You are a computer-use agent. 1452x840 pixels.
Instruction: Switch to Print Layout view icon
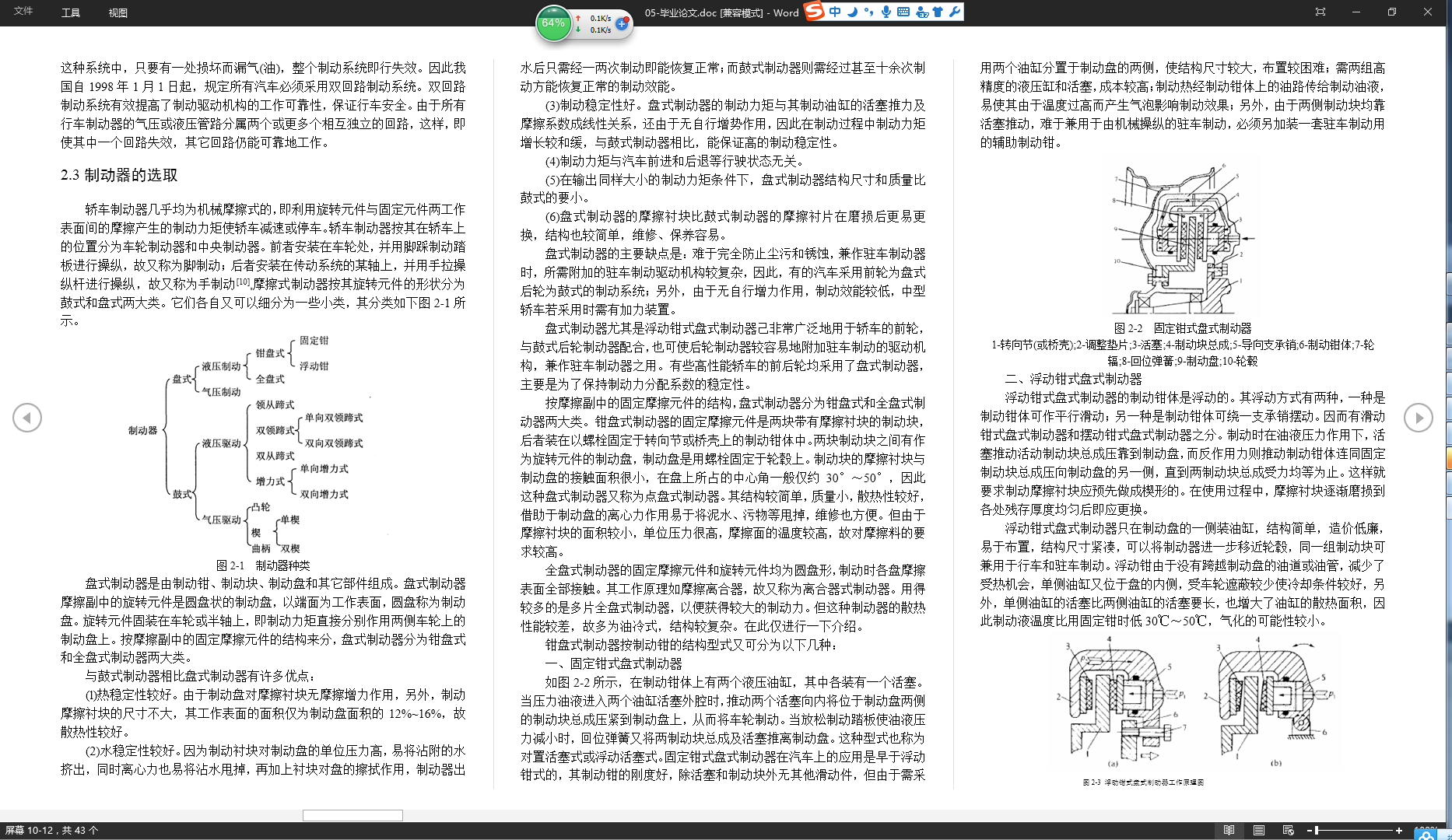(x=1259, y=831)
